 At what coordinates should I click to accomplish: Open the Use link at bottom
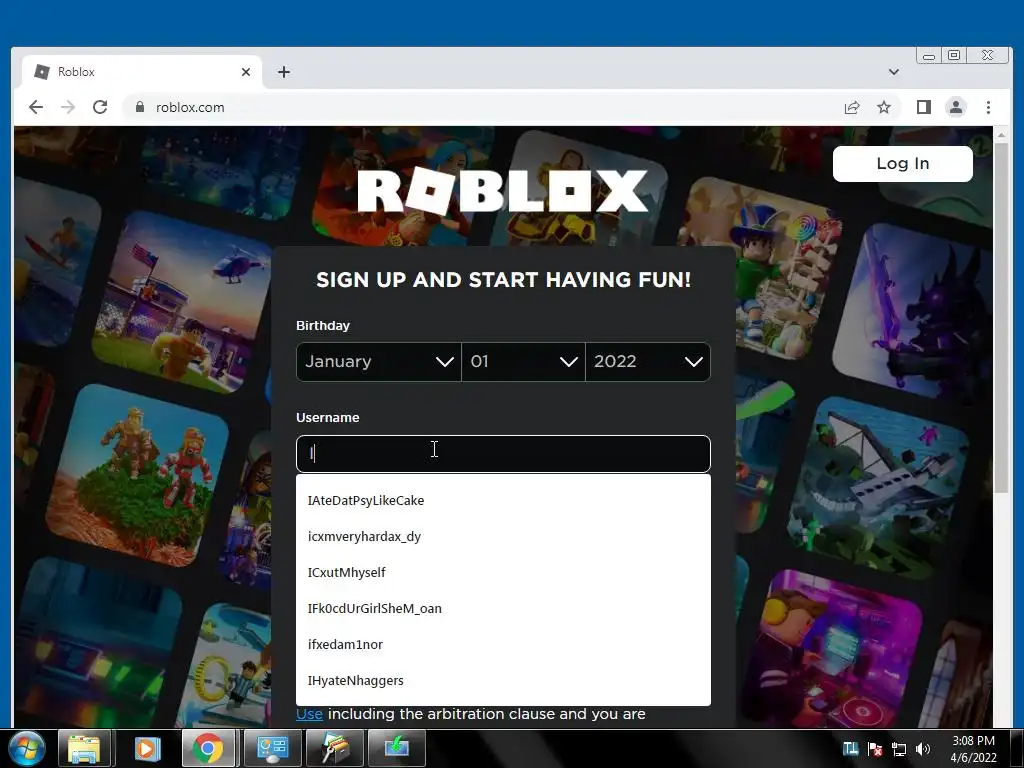pos(310,714)
